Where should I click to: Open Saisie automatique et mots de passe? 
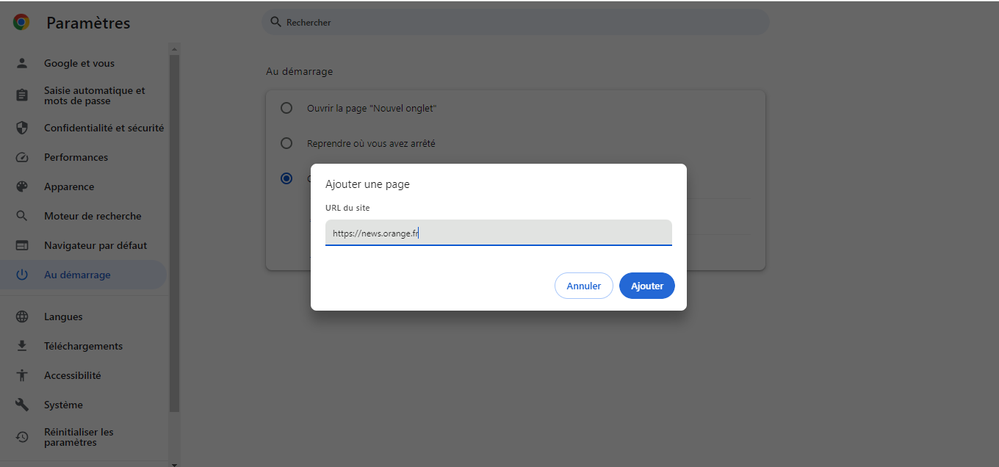pyautogui.click(x=94, y=95)
